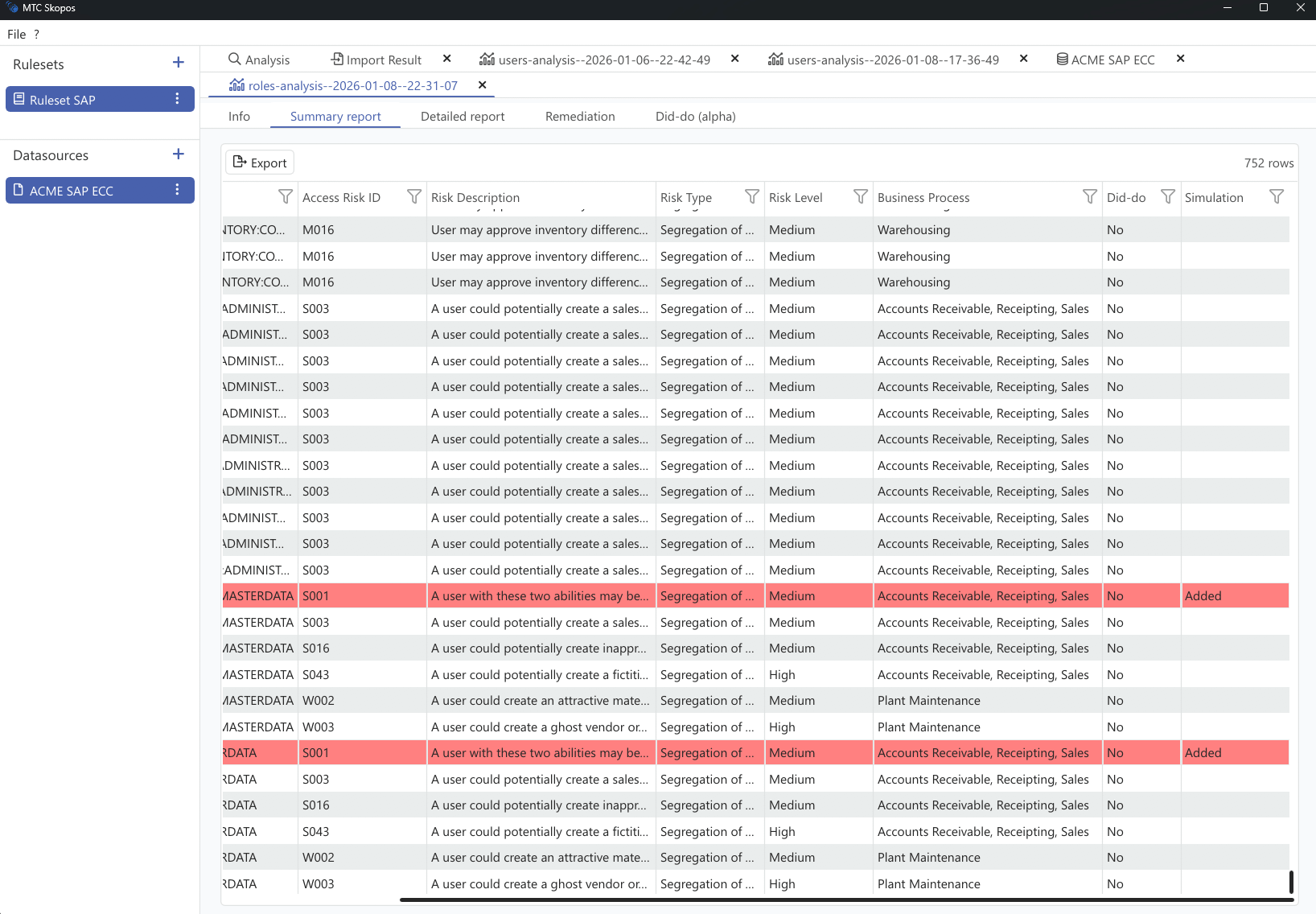Filter the Access Risk ID column
Viewport: 1316px width, 914px height.
[413, 197]
